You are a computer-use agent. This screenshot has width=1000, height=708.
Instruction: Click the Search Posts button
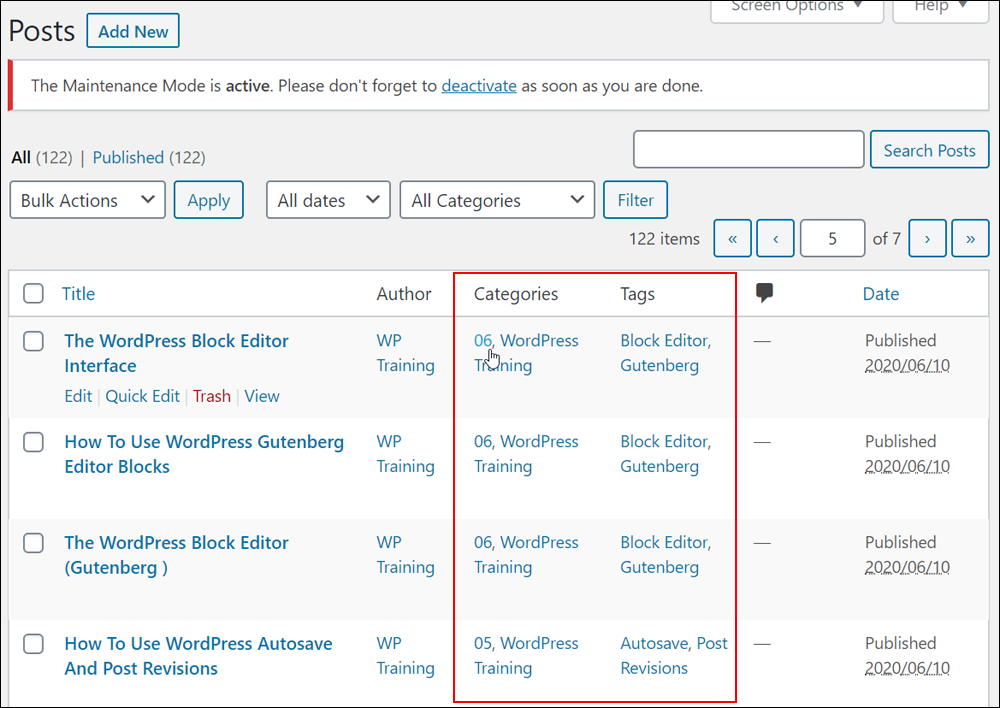click(929, 150)
